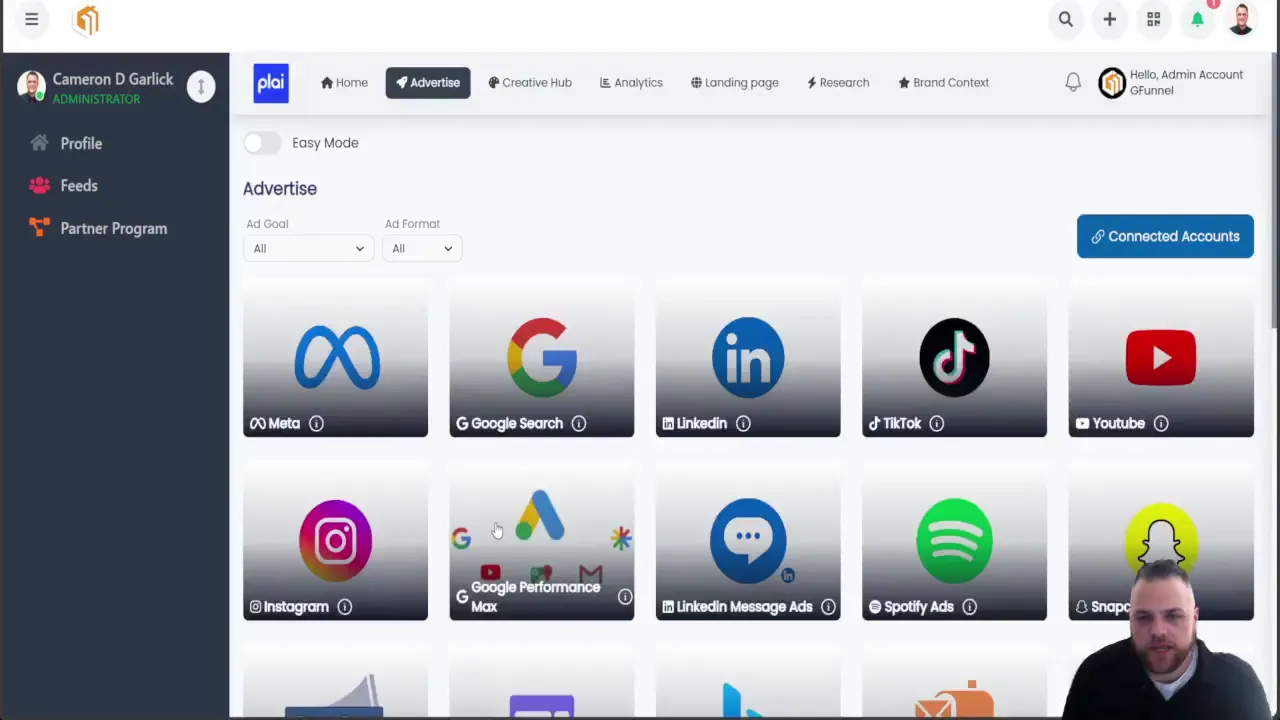The image size is (1280, 720).
Task: Select the Spotify Ads tile
Action: tap(954, 540)
